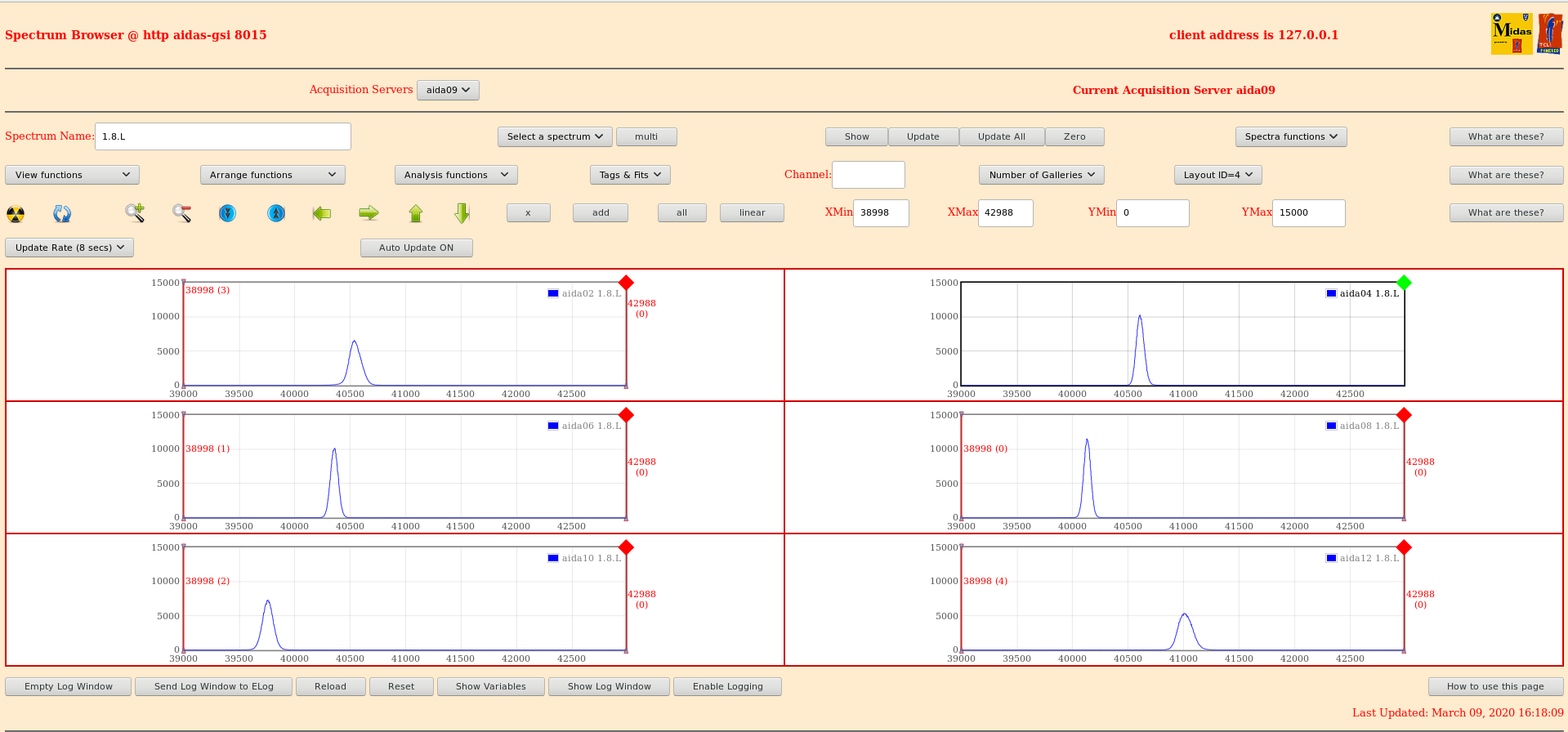This screenshot has height=732, width=1568.
Task: Open the Midas logo in the header
Action: click(x=1511, y=34)
